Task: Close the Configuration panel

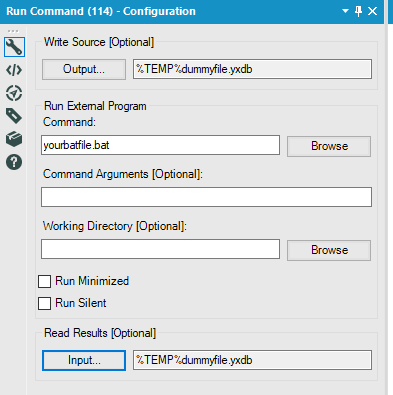Action: (373, 11)
